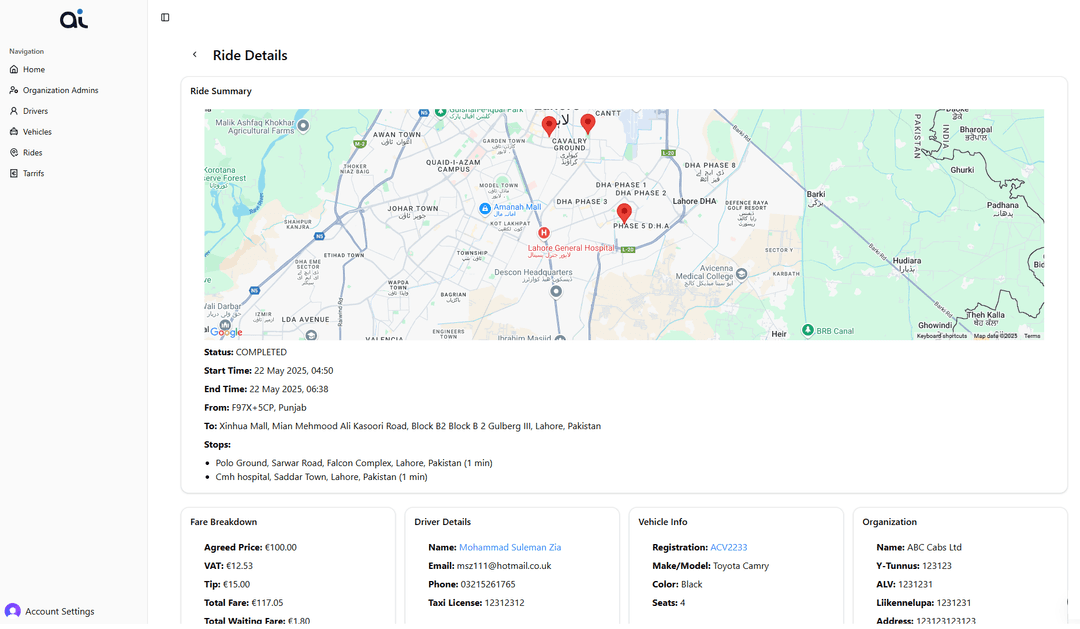Click the Driver Details card title
Image resolution: width=1080 pixels, height=629 pixels.
pyautogui.click(x=442, y=522)
